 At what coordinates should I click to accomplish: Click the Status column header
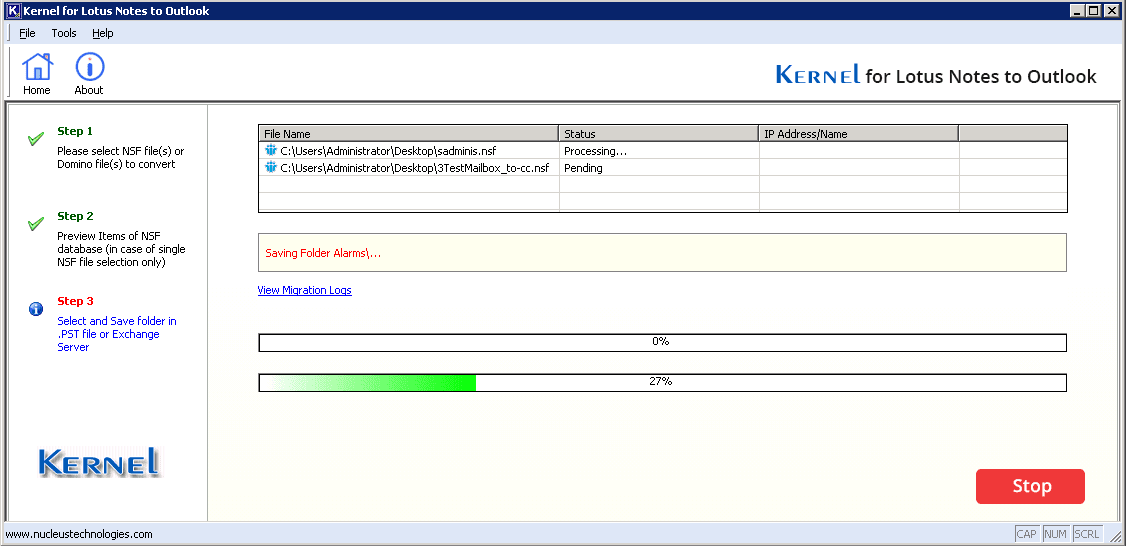tap(659, 134)
